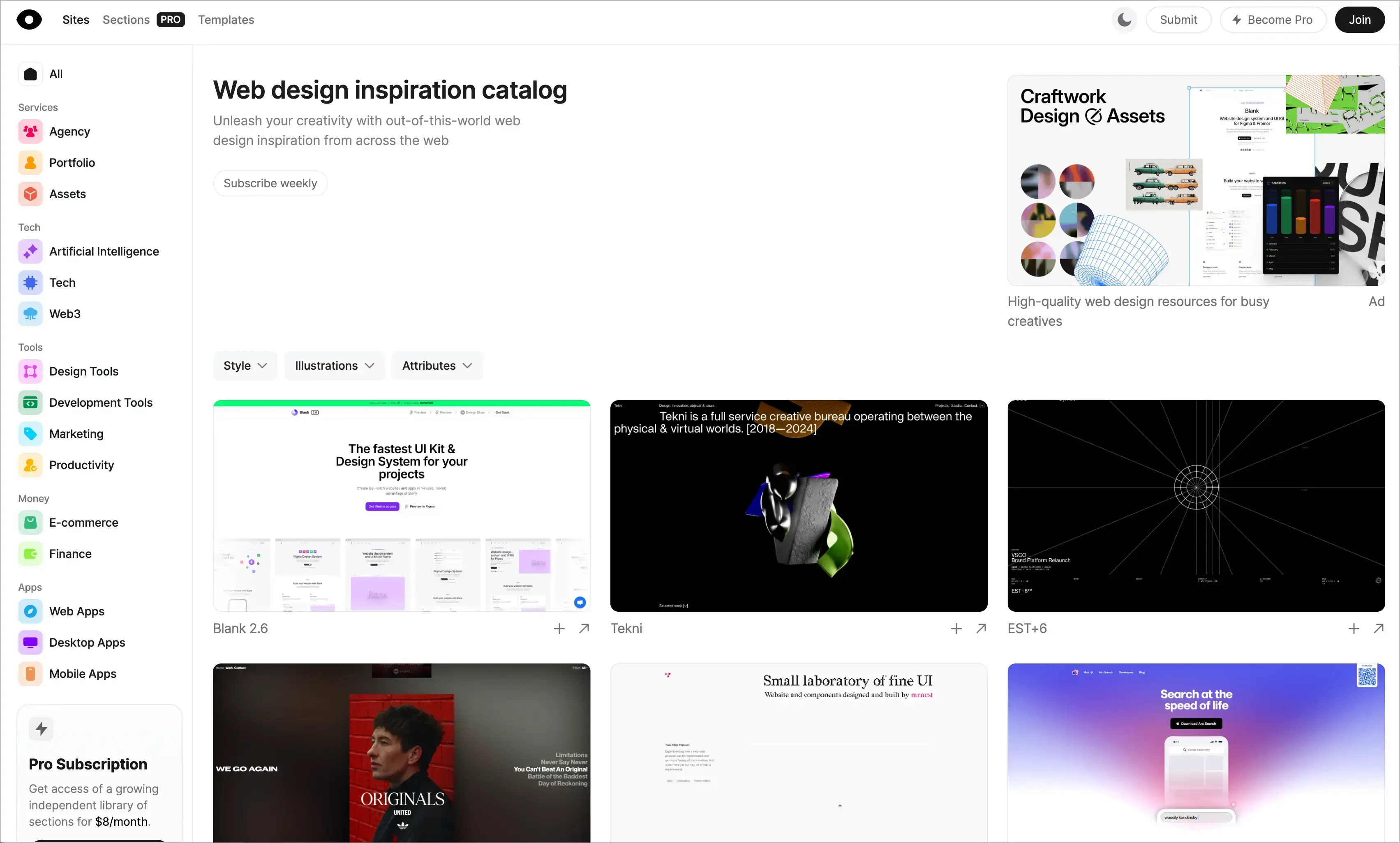Image resolution: width=1400 pixels, height=843 pixels.
Task: Click the Submit button
Action: click(1178, 20)
